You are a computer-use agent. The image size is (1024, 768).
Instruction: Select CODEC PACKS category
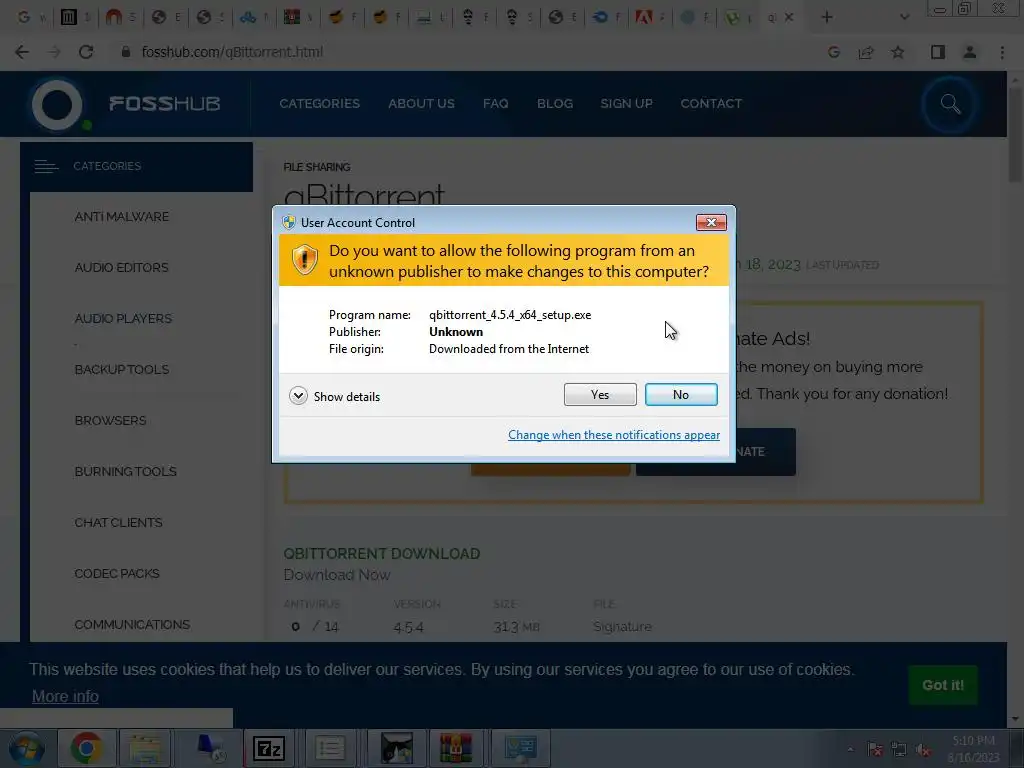click(117, 573)
